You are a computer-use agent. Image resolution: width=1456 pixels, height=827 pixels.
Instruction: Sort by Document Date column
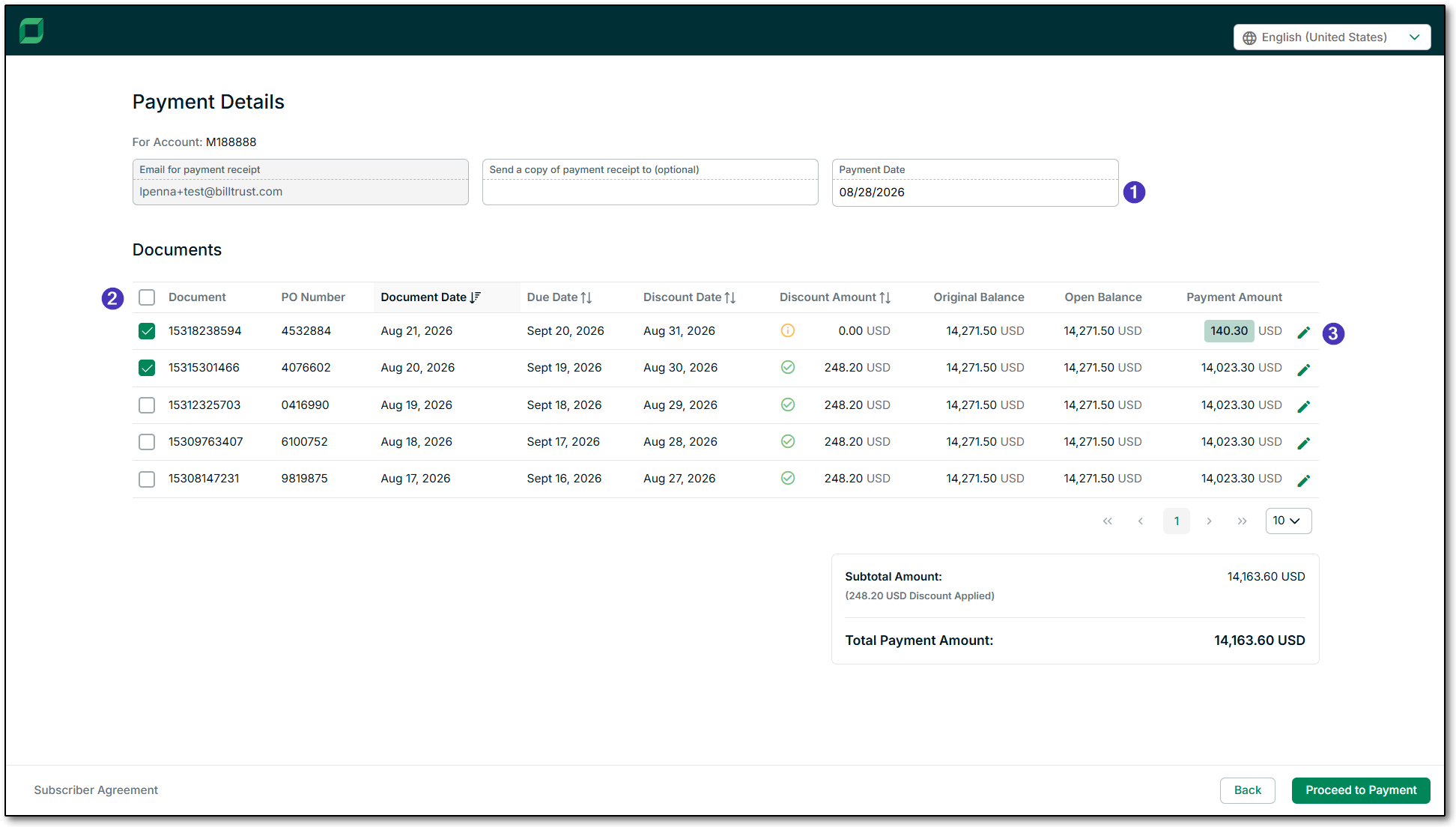tap(431, 297)
